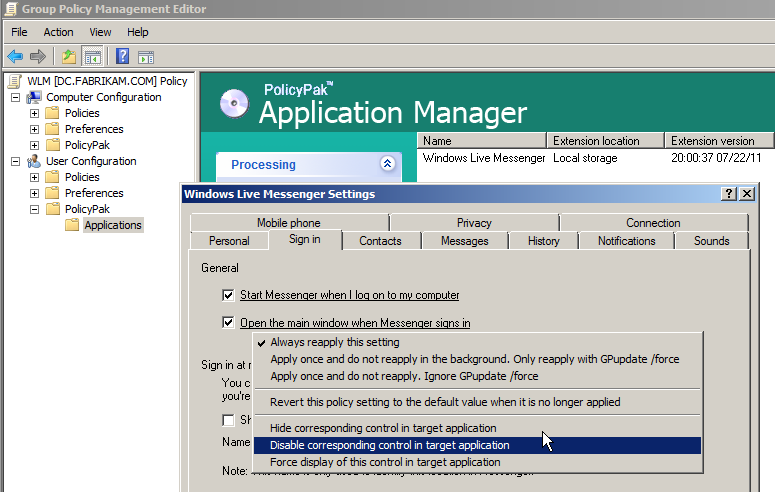775x492 pixels.
Task: Open the Privacy tab
Action: tap(474, 223)
